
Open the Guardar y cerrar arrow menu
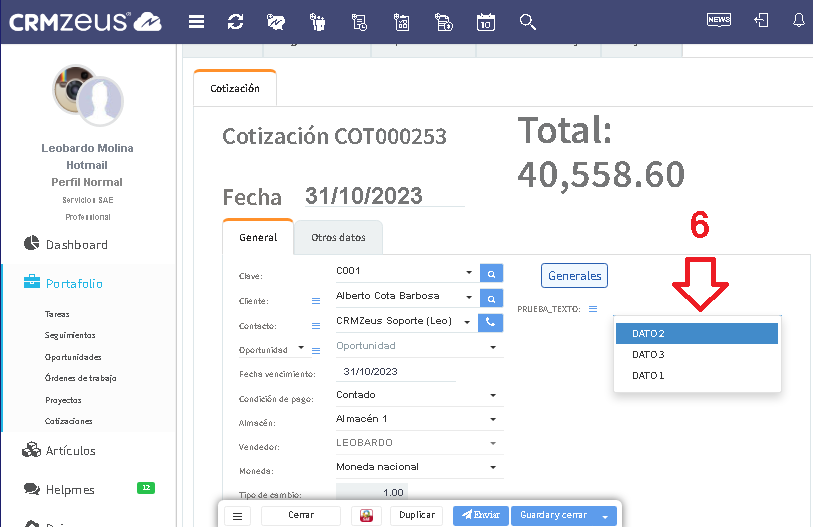[604, 516]
